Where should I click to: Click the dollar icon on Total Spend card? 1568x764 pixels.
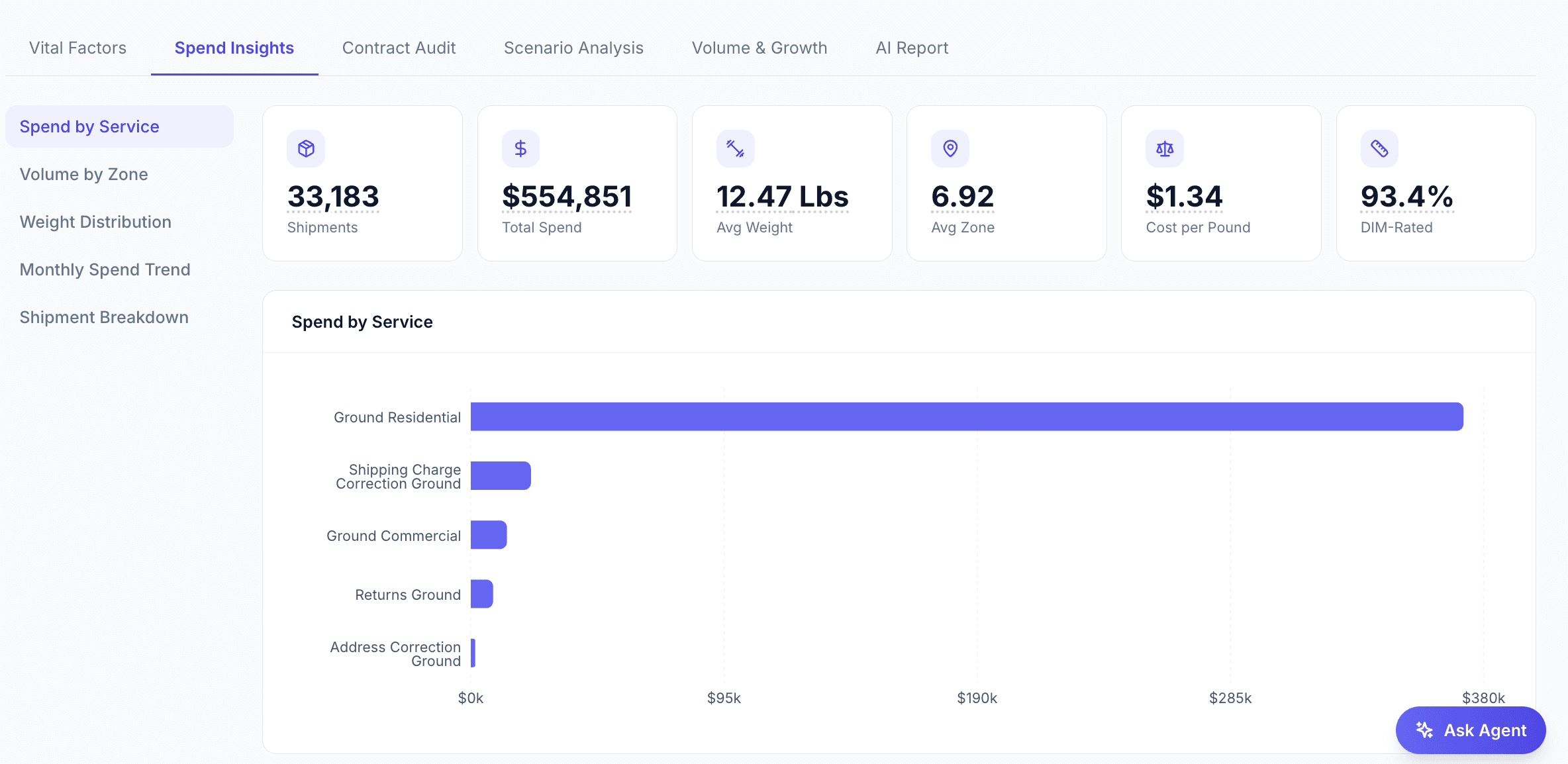pyautogui.click(x=520, y=148)
